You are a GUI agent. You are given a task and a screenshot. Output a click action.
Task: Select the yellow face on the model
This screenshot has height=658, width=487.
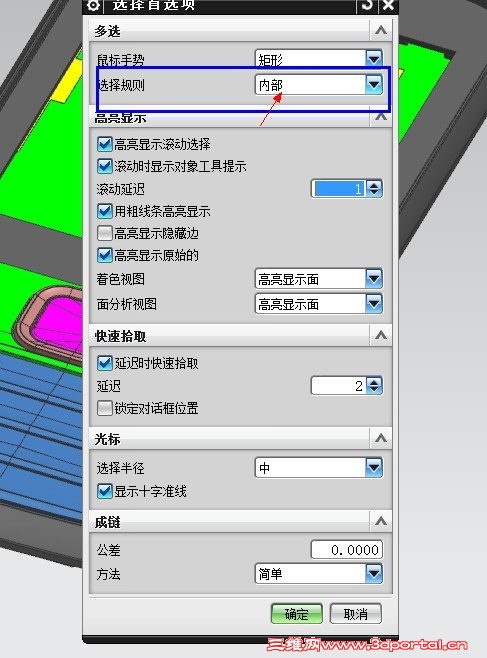coord(67,82)
